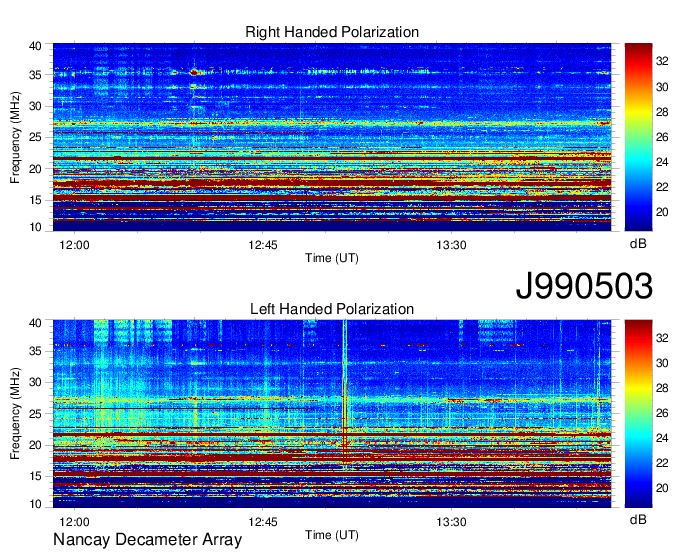This screenshot has height=552, width=680.
Task: Click the 12:45 tick label under the top plot
Action: coord(263,245)
